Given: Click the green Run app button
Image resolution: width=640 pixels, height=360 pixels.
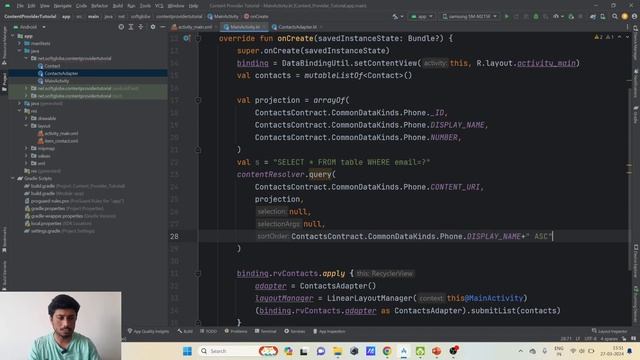Looking at the screenshot, I should coord(507,17).
